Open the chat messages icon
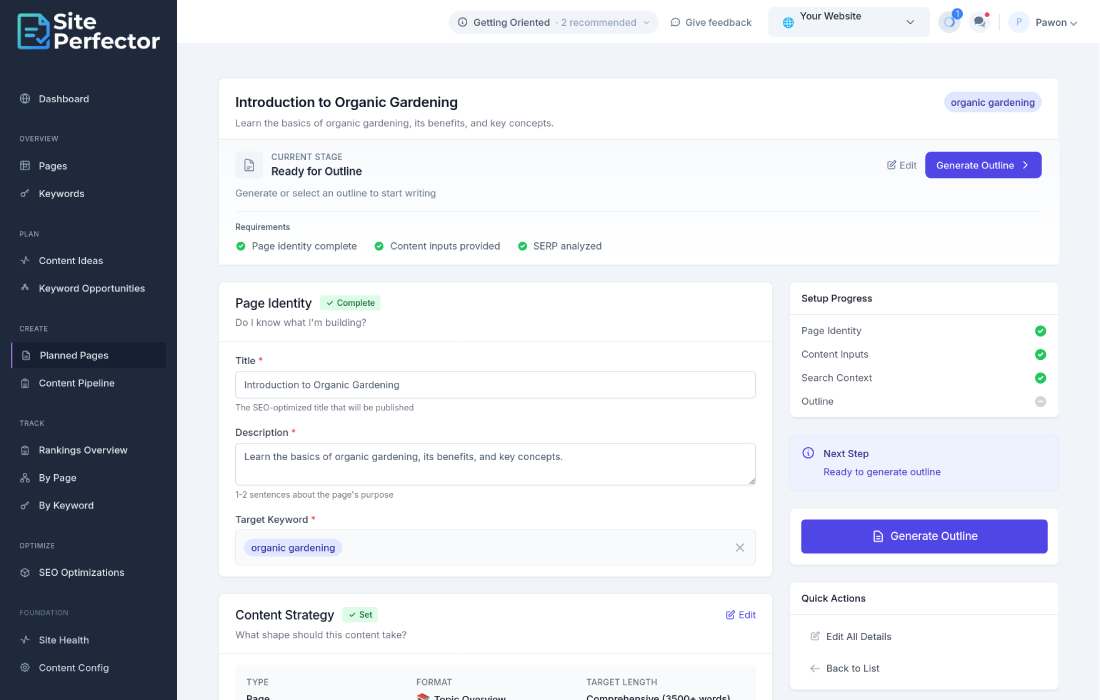Screen dimensions: 1100x700 (979, 22)
